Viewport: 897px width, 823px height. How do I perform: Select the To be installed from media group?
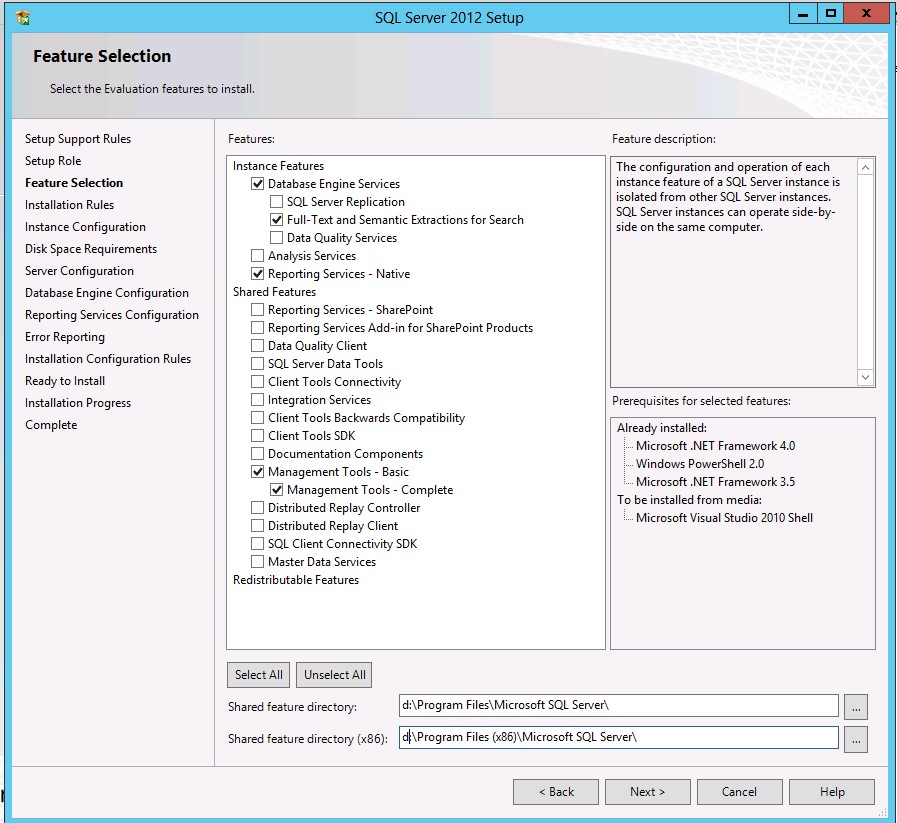tap(689, 500)
